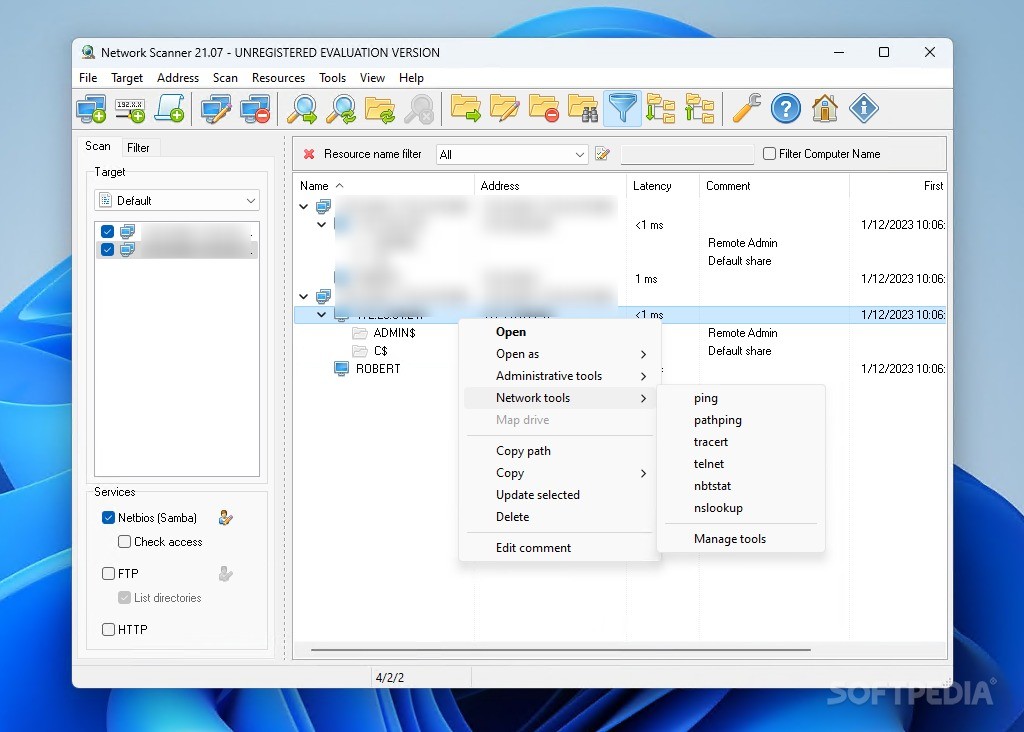The width and height of the screenshot is (1024, 732).
Task: Click Update selected in context menu
Action: click(x=560, y=495)
